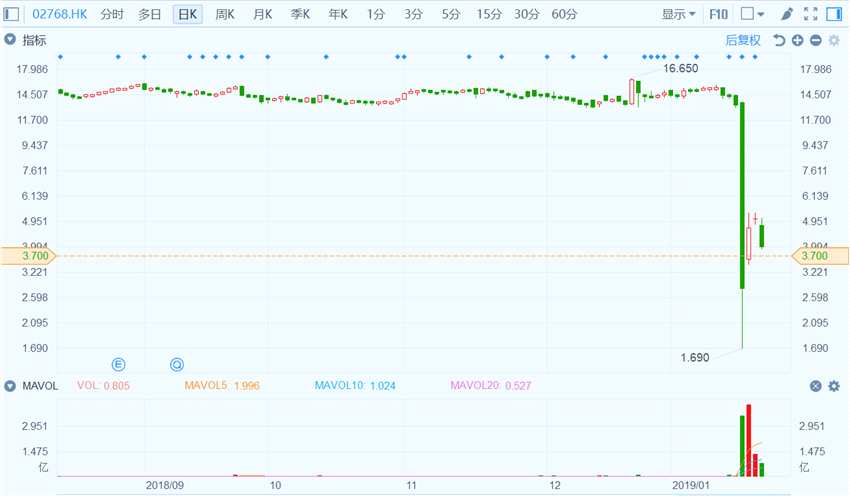Click the MAVOL20 0.527 legend label
850x496 pixels.
click(x=491, y=385)
